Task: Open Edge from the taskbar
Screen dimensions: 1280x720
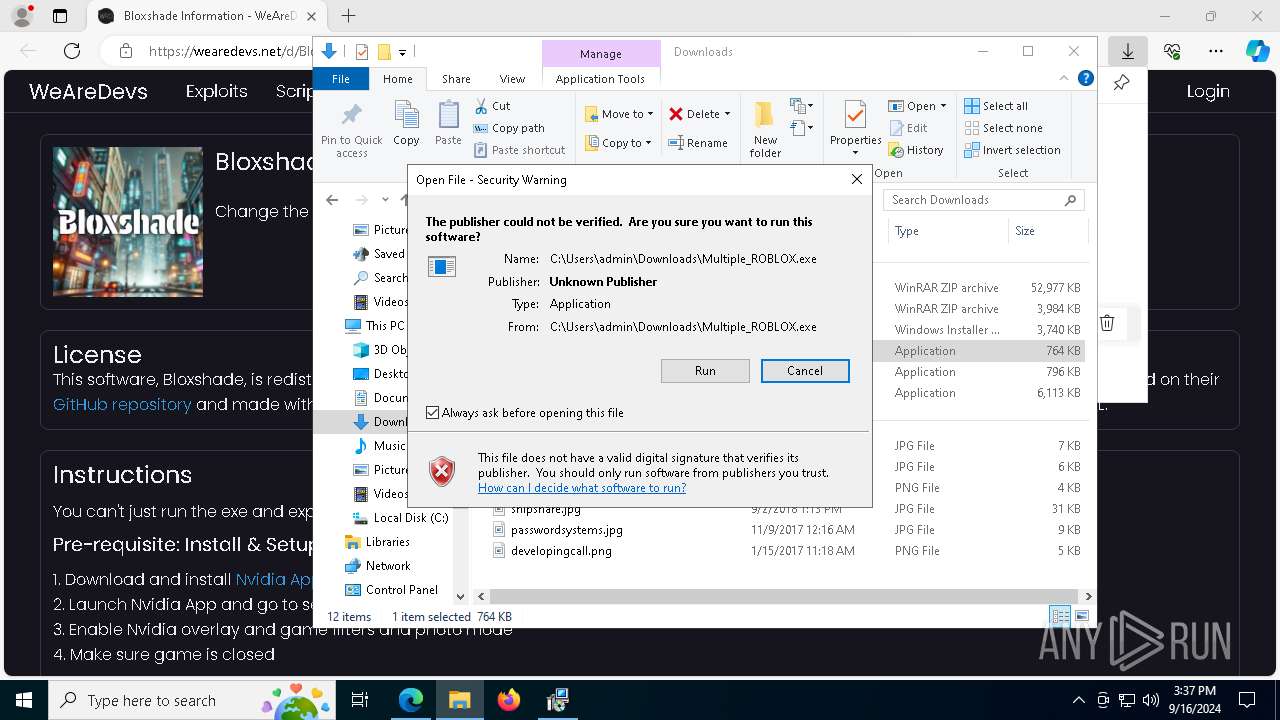Action: click(411, 700)
